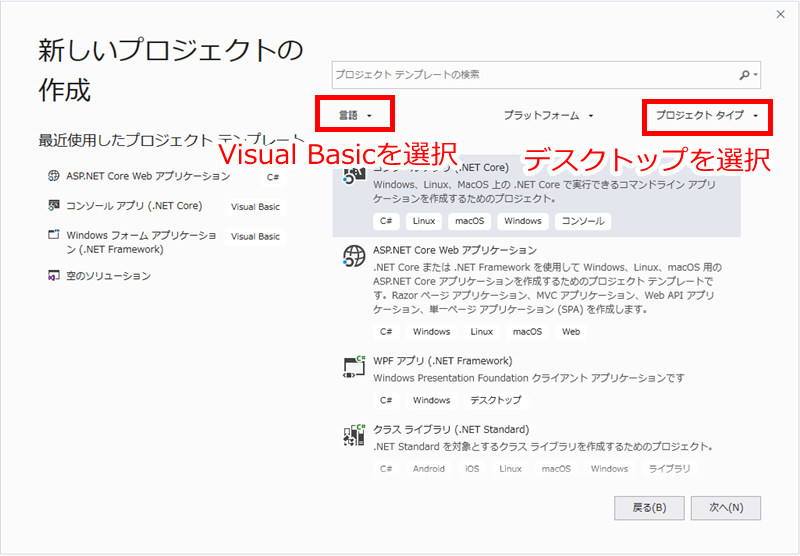Click the search magnifier icon
Image resolution: width=800 pixels, height=556 pixels.
(x=745, y=75)
